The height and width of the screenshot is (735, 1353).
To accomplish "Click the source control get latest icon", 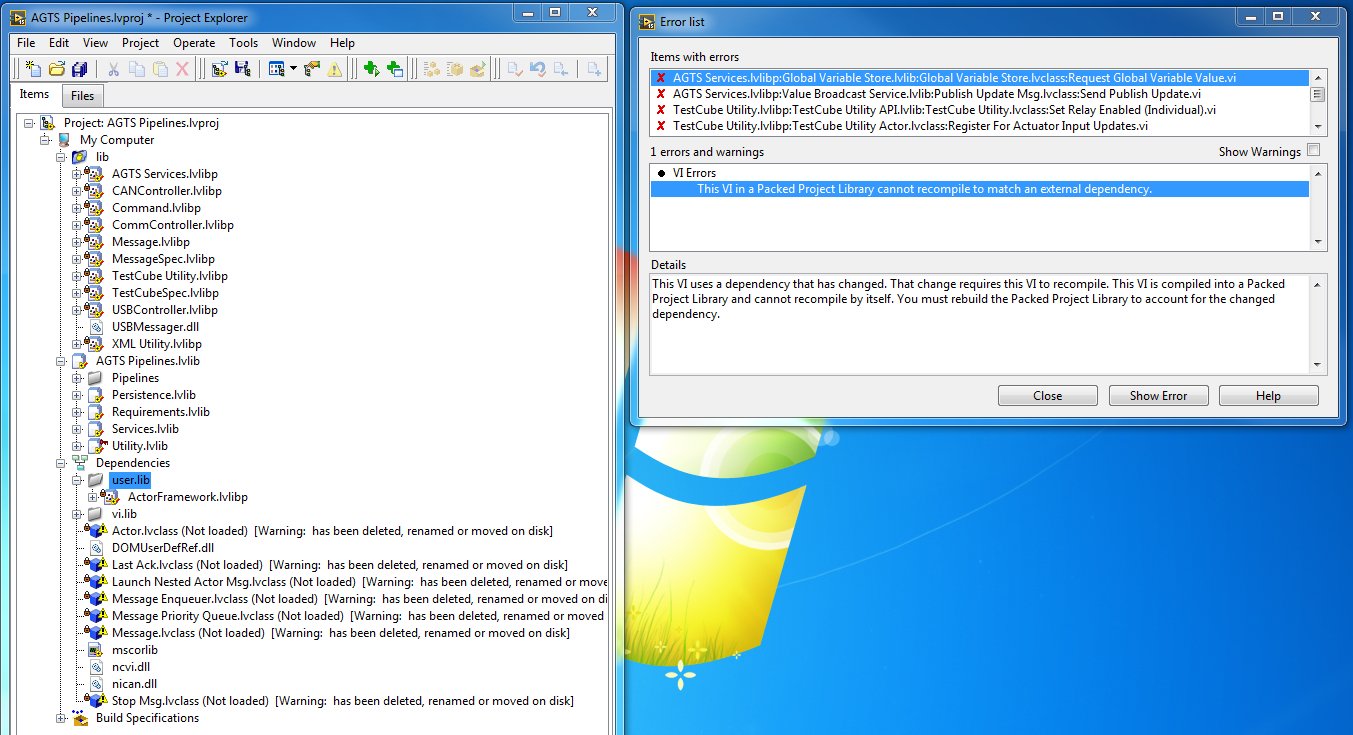I will [x=560, y=69].
